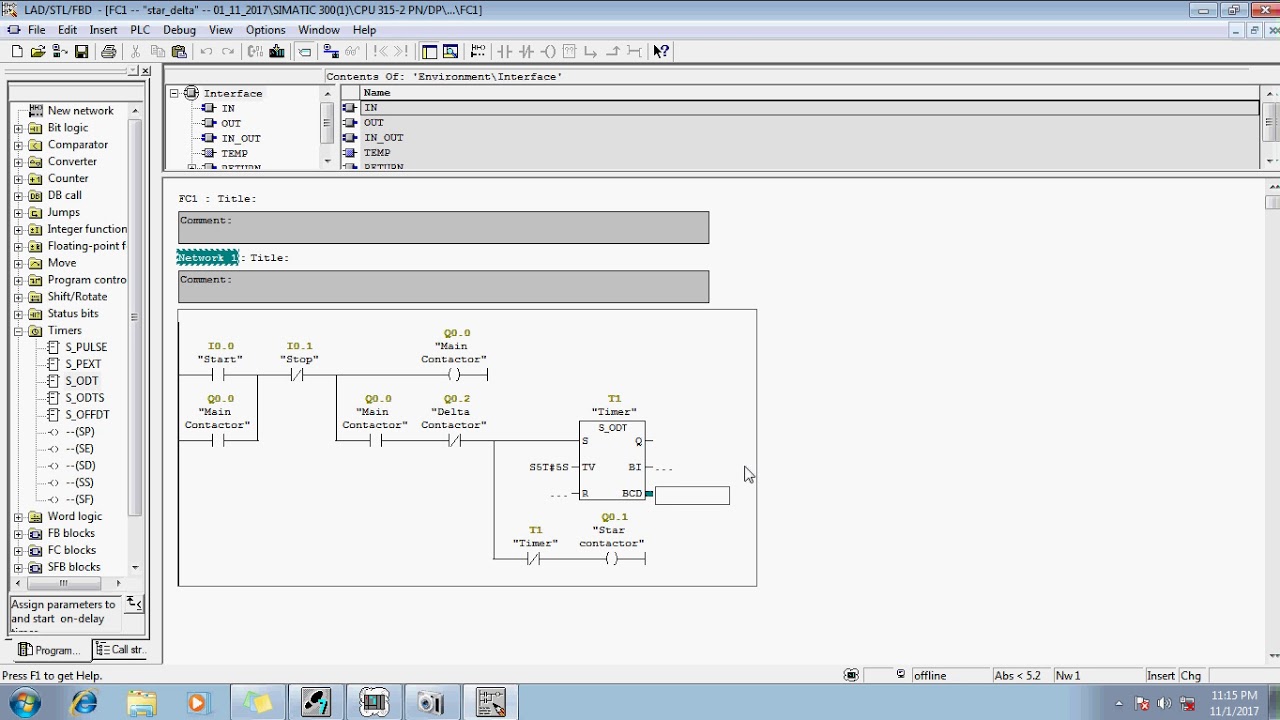
Task: Select S_OFFDT in the Timers list
Action: point(87,415)
